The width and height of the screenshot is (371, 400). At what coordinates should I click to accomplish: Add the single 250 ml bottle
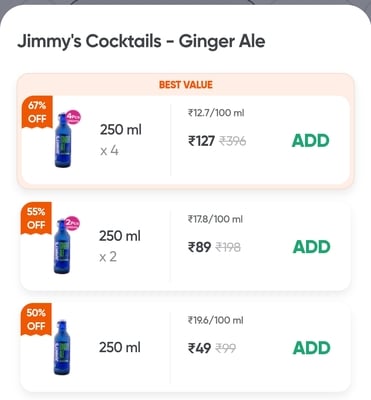point(312,348)
